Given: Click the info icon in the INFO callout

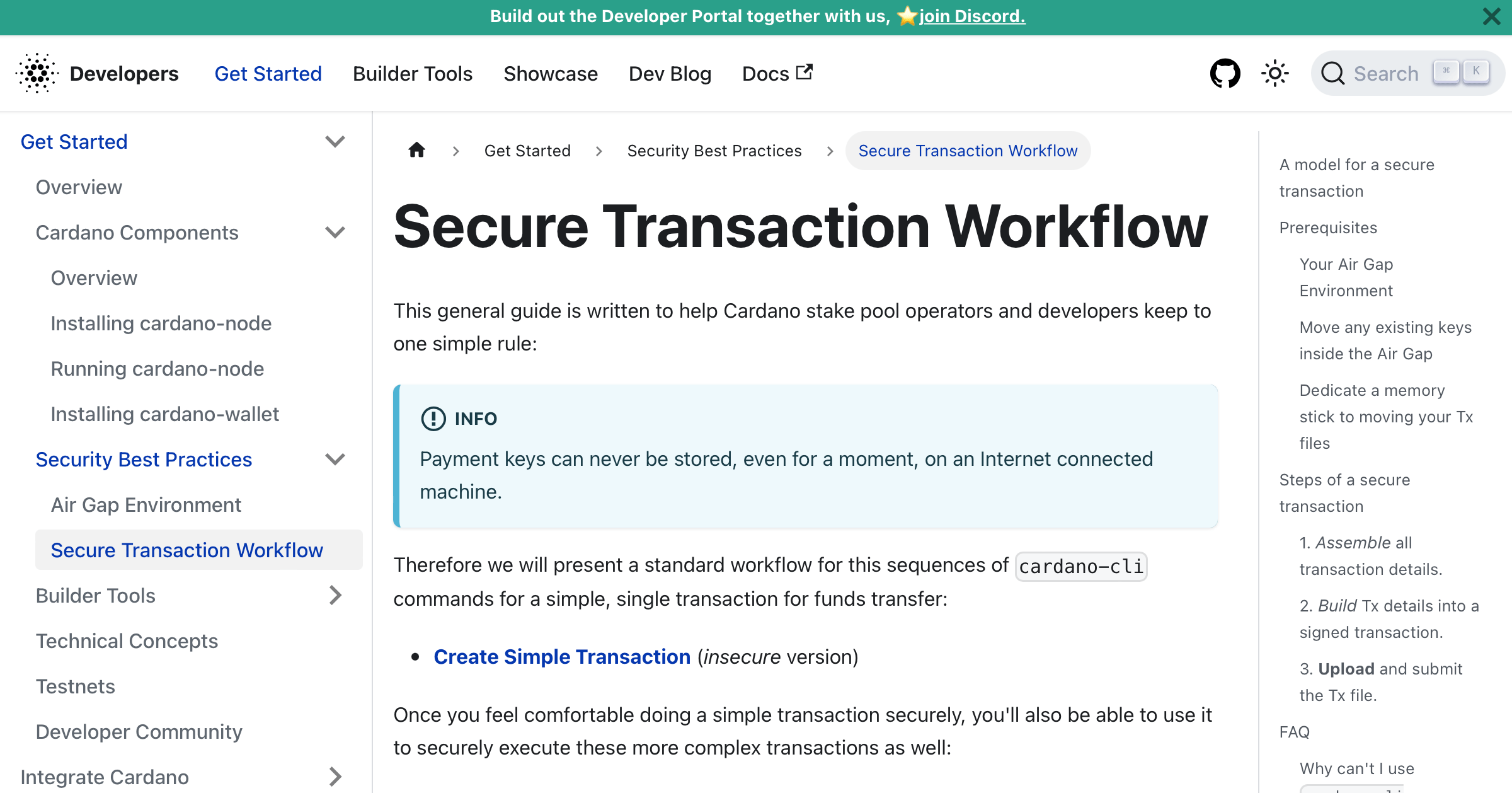Looking at the screenshot, I should (433, 418).
